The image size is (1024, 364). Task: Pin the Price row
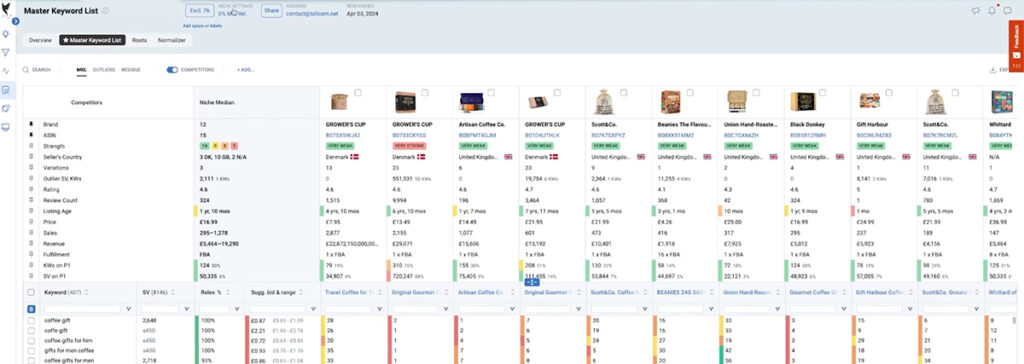31,222
